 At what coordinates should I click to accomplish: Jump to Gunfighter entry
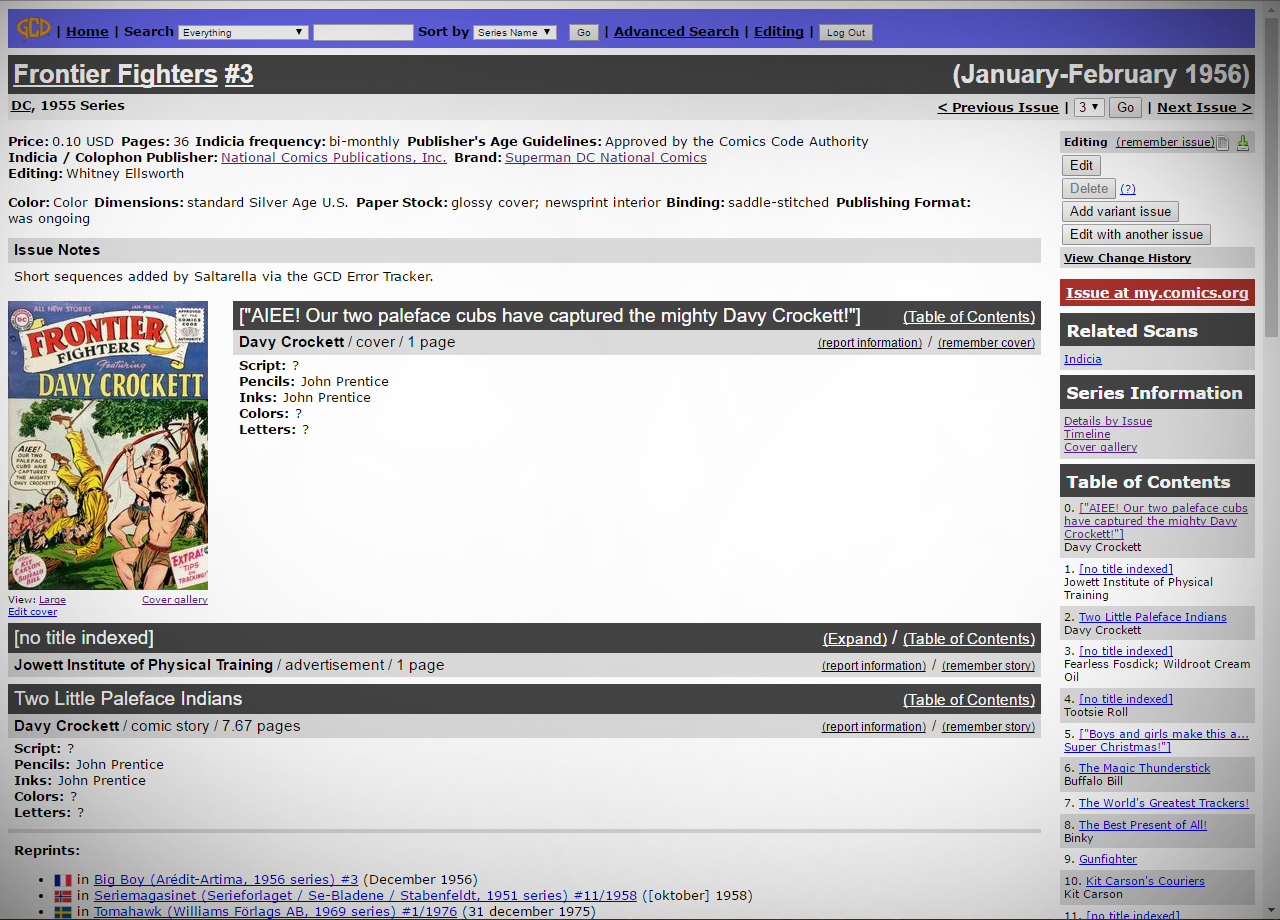(1108, 859)
